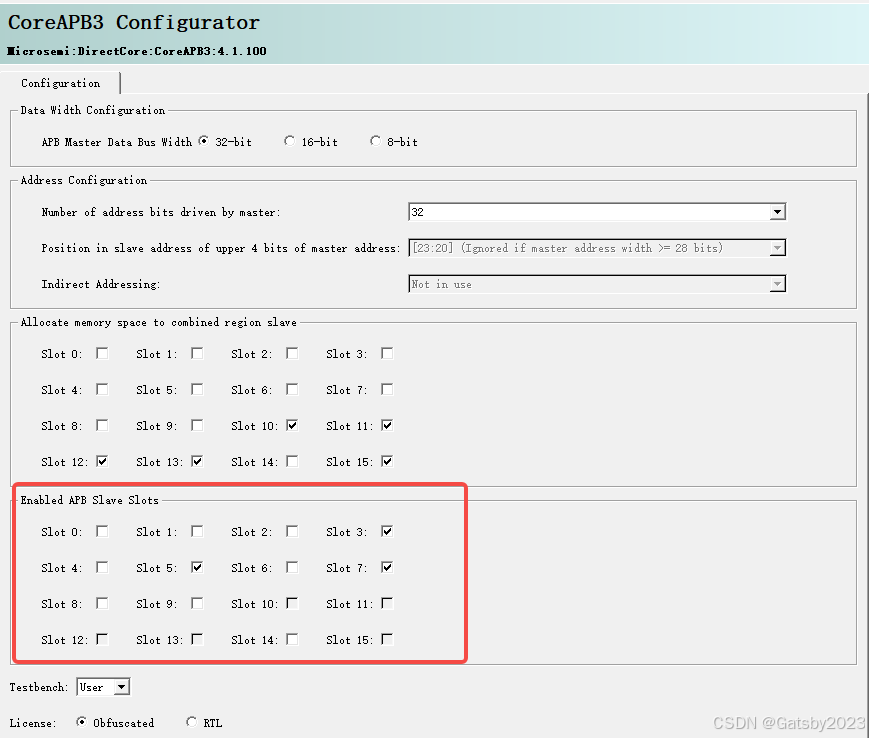
Task: Enable Slot 6 in Enabled APB Slave Slots
Action: [292, 567]
